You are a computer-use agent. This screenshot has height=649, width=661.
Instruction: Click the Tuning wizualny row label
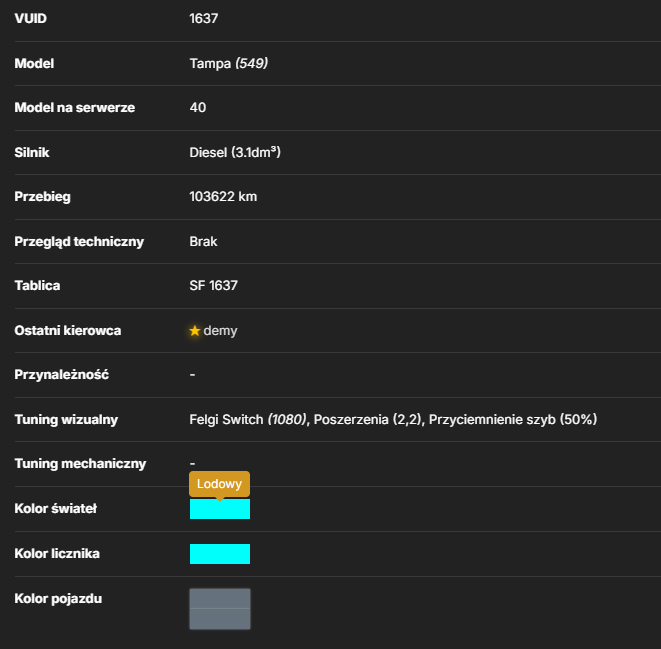(x=66, y=420)
